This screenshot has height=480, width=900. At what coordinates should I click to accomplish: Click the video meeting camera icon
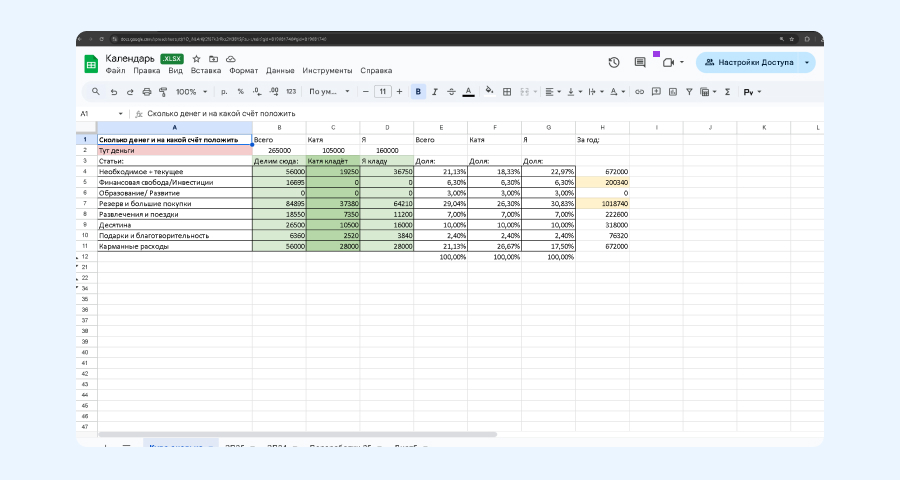[668, 62]
